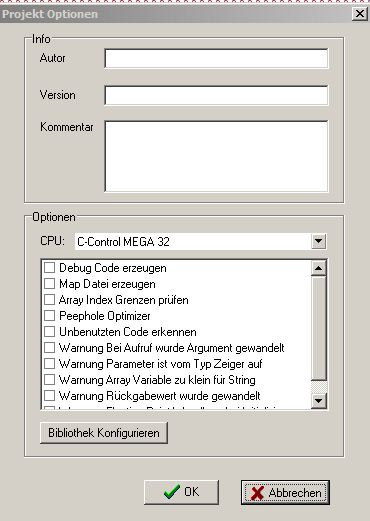The height and width of the screenshot is (521, 370).
Task: Enable Warnung Array Variable zu klein
Action: 49,380
